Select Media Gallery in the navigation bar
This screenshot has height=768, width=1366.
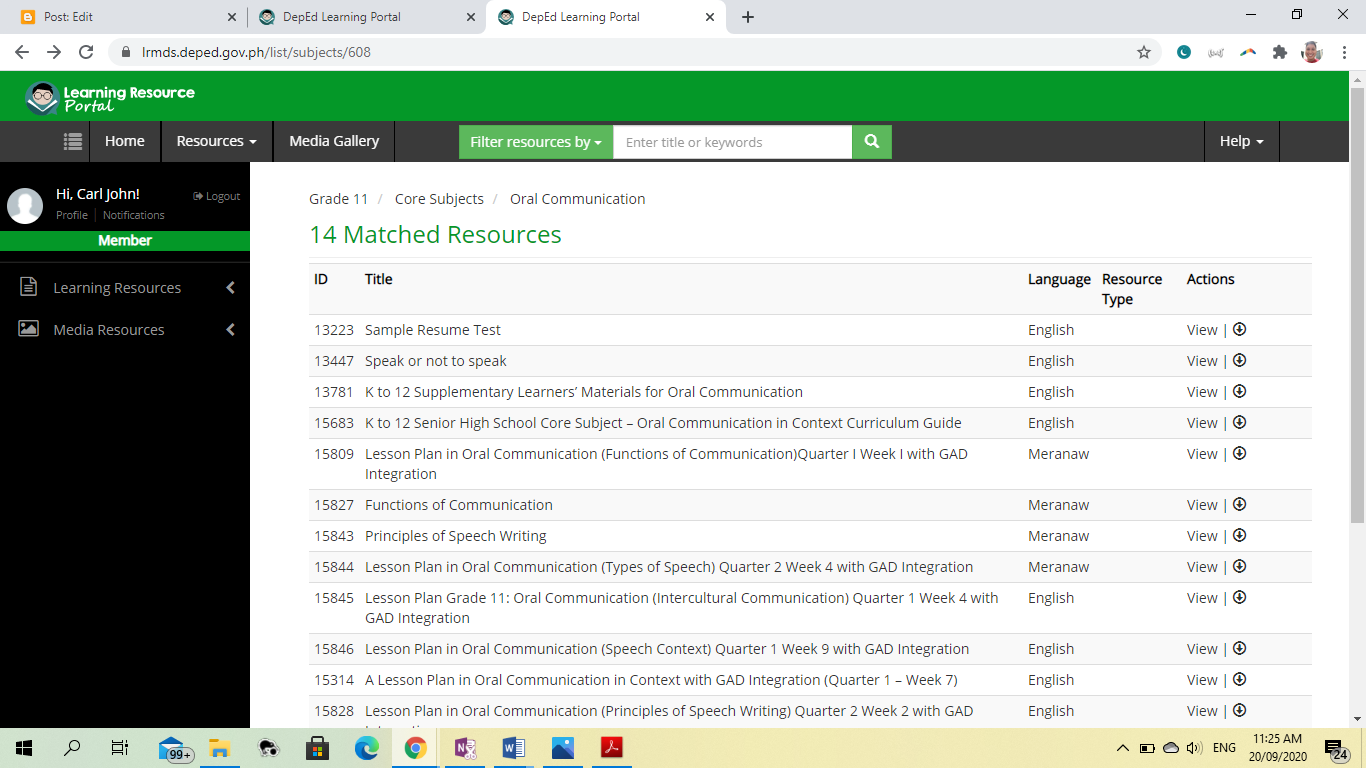point(333,141)
